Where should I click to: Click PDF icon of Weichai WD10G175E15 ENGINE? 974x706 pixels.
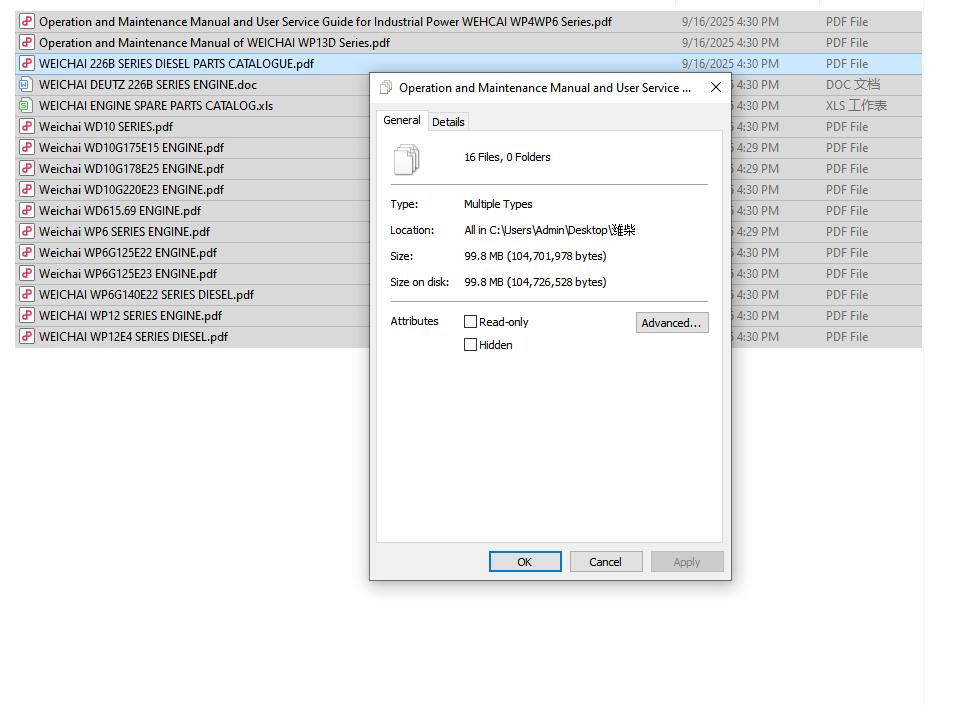tap(26, 148)
